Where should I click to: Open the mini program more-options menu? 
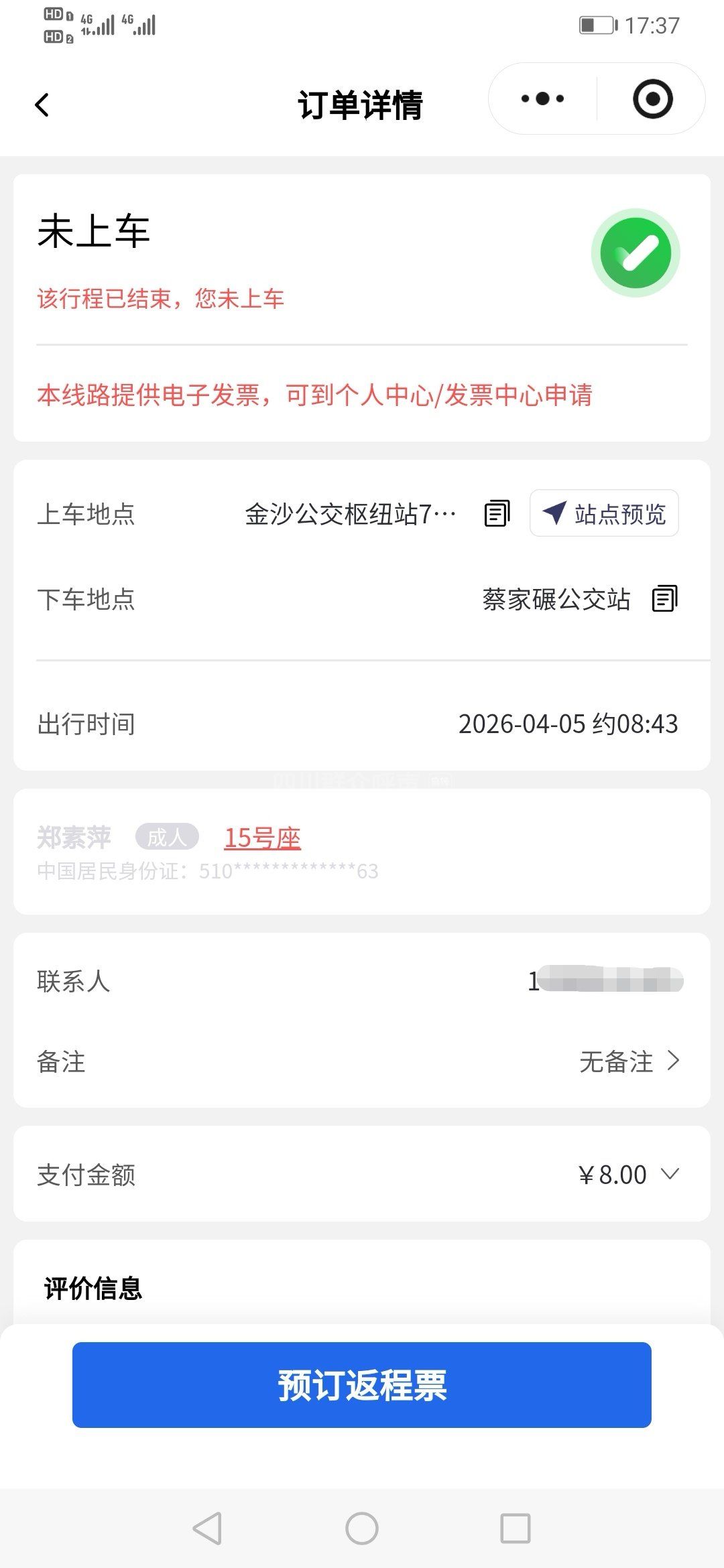(542, 99)
